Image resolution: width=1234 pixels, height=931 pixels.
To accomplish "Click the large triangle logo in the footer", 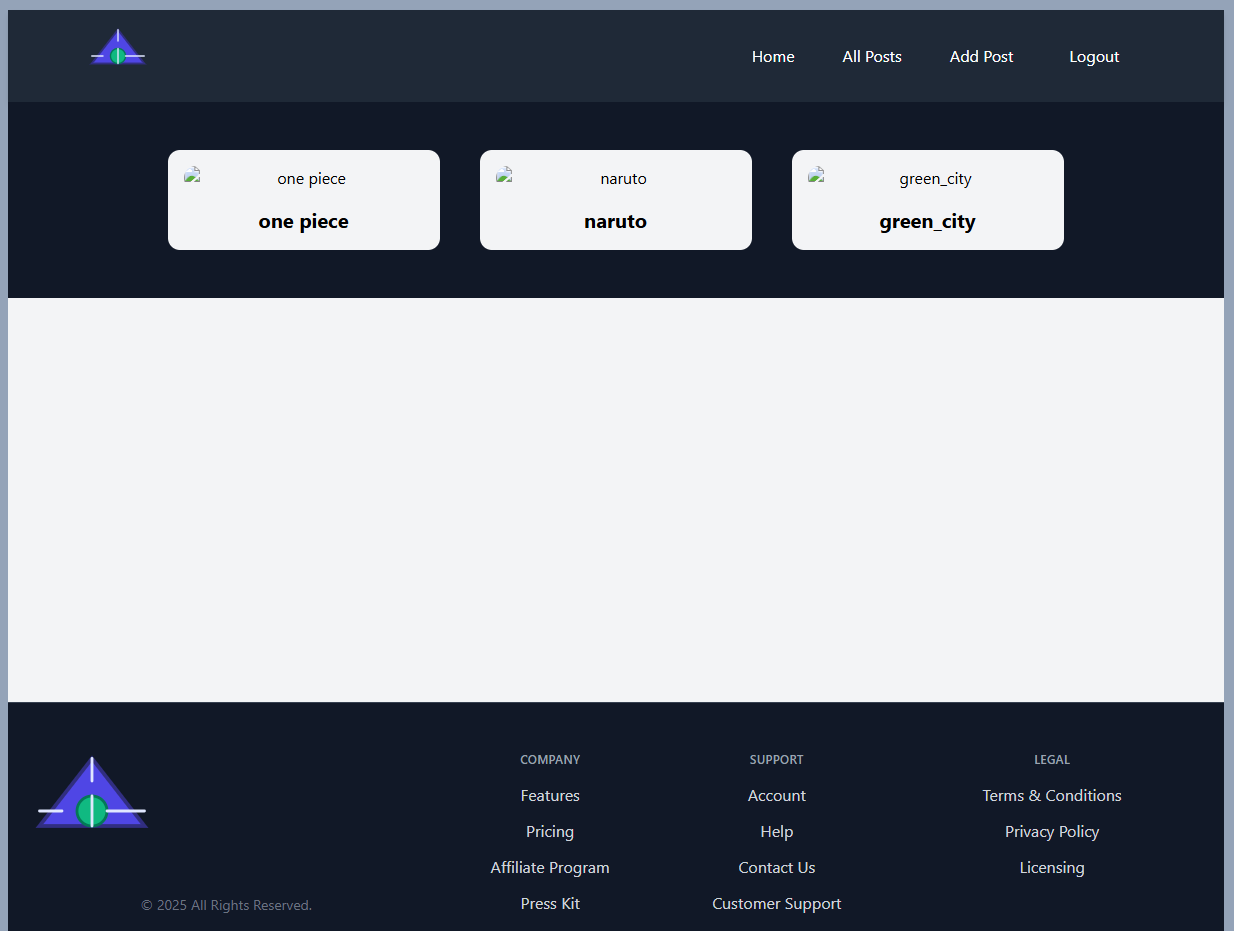I will tap(92, 792).
